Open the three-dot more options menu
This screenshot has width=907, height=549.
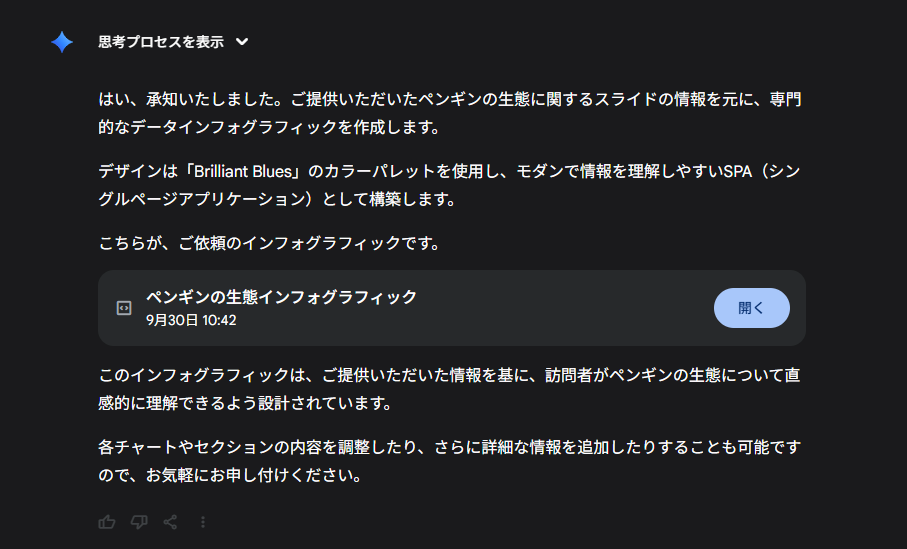tap(203, 522)
